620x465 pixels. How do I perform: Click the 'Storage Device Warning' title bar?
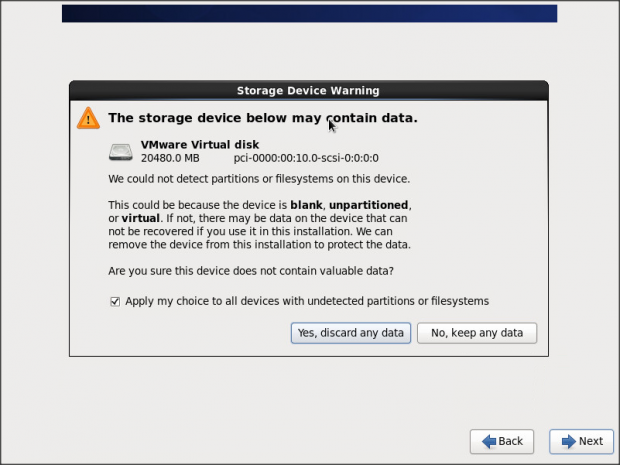click(308, 90)
